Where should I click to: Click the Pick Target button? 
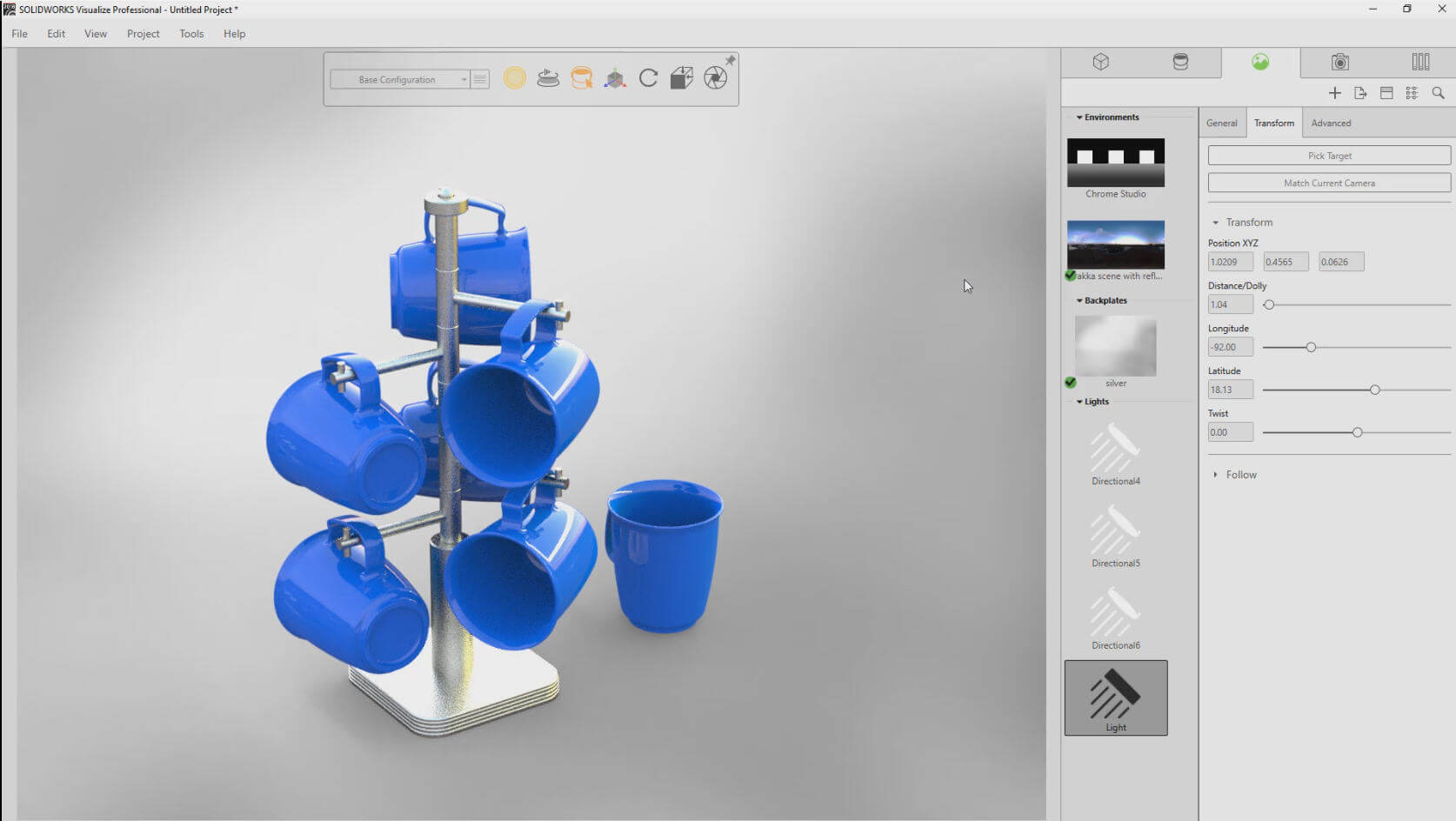(x=1328, y=155)
